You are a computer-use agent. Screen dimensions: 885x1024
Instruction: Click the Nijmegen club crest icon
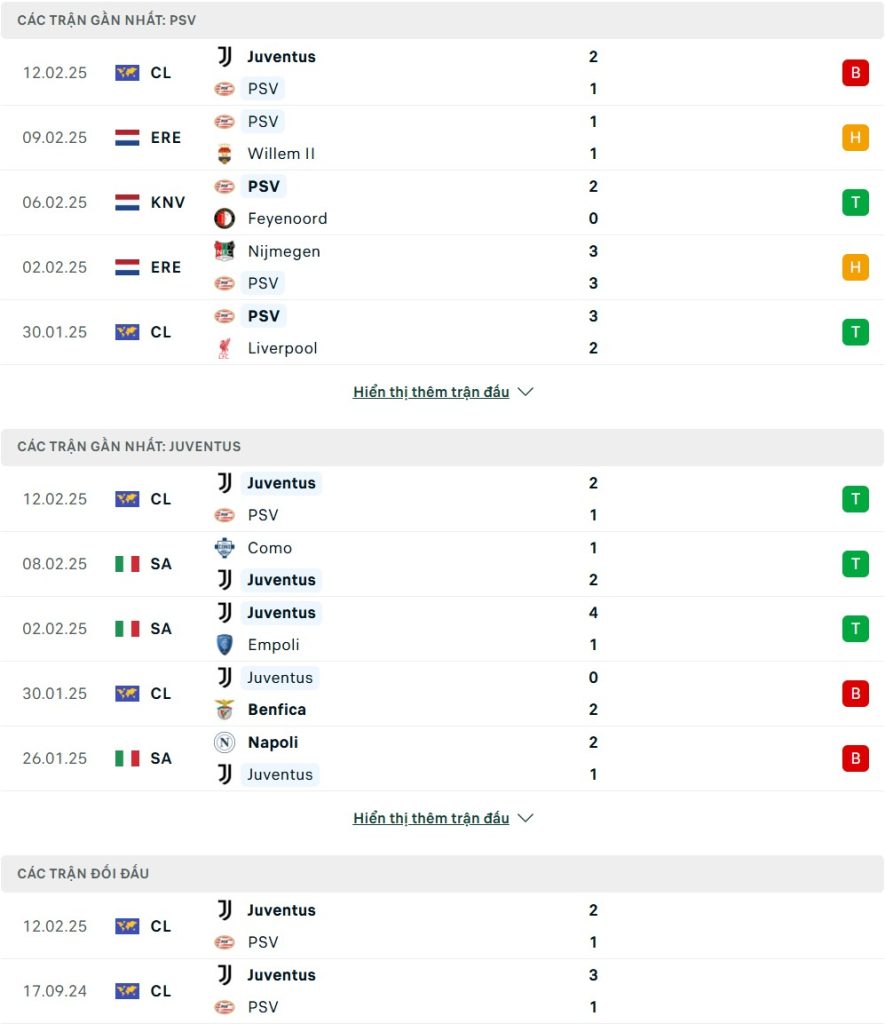225,251
